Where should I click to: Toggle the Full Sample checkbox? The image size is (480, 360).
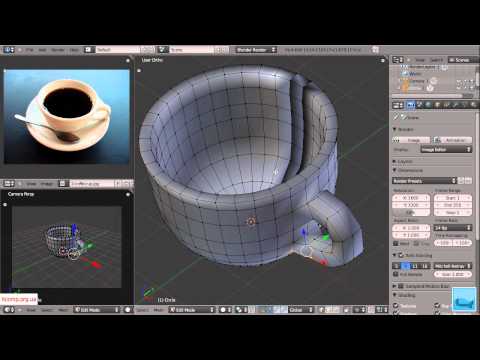pyautogui.click(x=396, y=274)
